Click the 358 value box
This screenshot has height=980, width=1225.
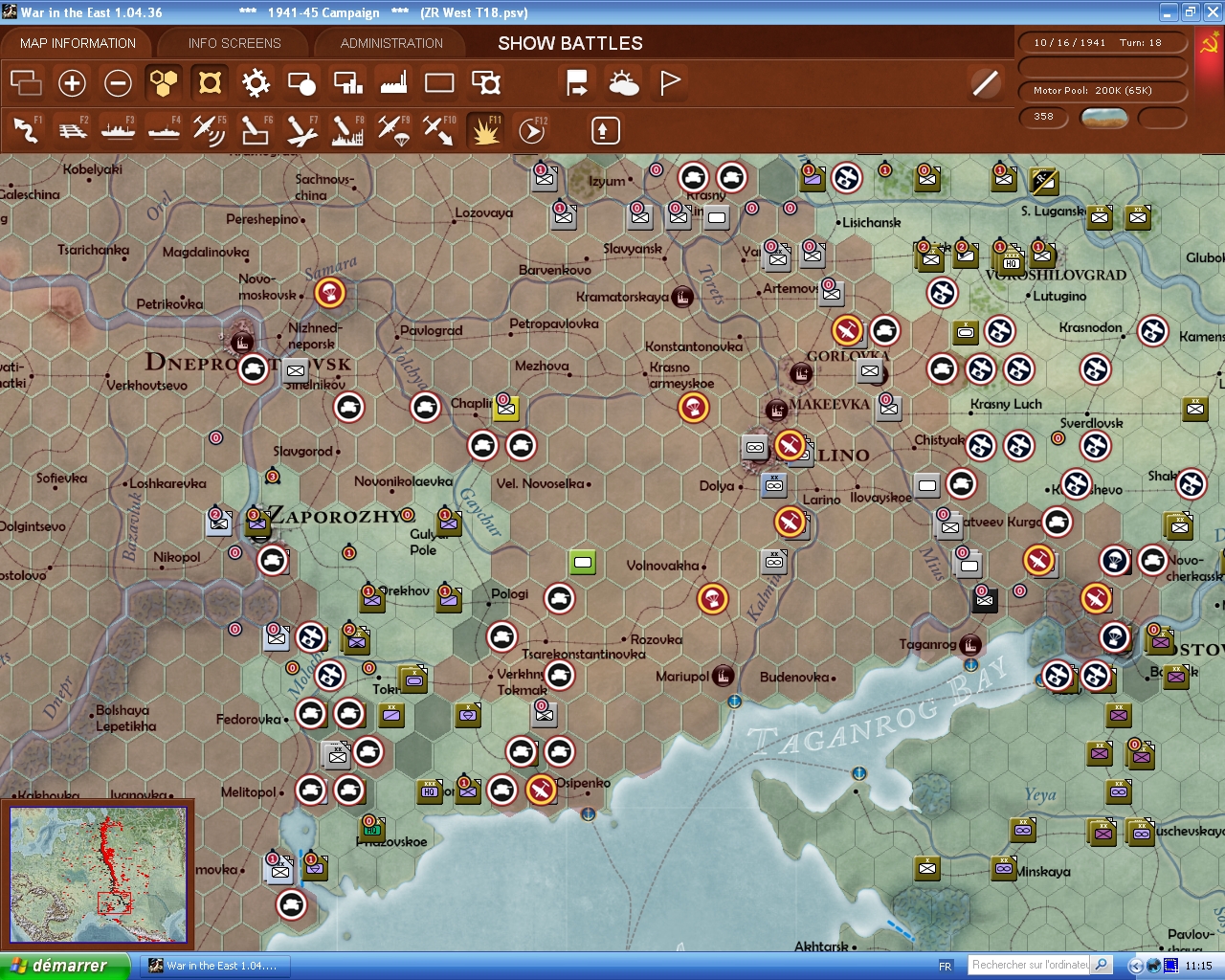pyautogui.click(x=1044, y=117)
